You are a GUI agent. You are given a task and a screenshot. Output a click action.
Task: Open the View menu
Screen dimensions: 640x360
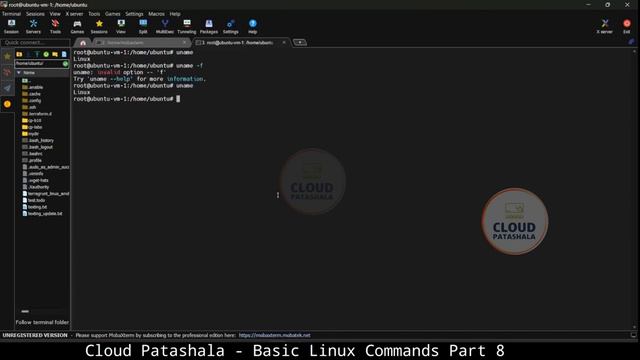[55, 14]
